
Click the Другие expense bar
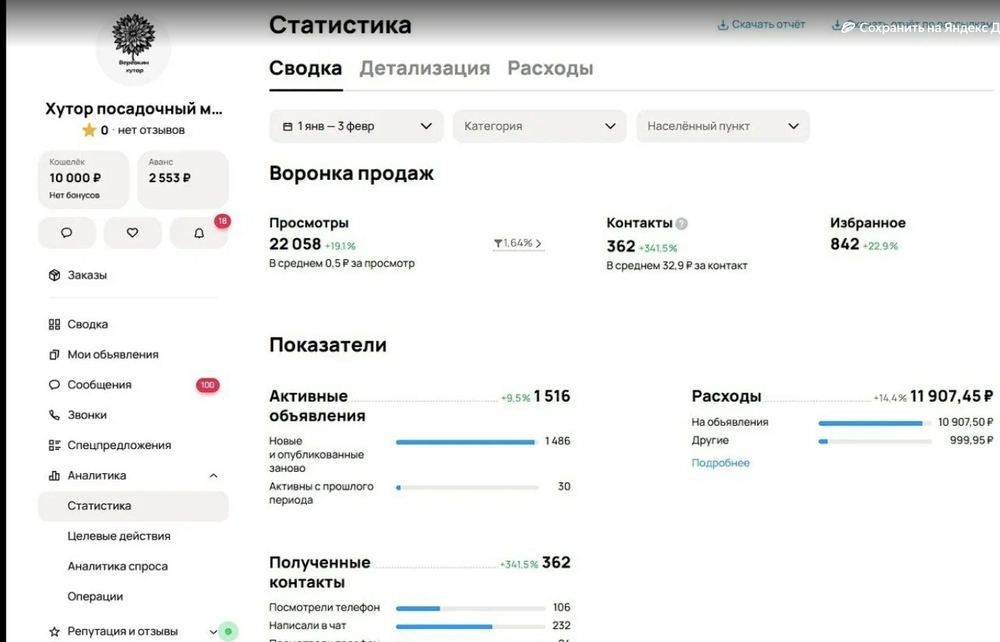[x=875, y=441]
